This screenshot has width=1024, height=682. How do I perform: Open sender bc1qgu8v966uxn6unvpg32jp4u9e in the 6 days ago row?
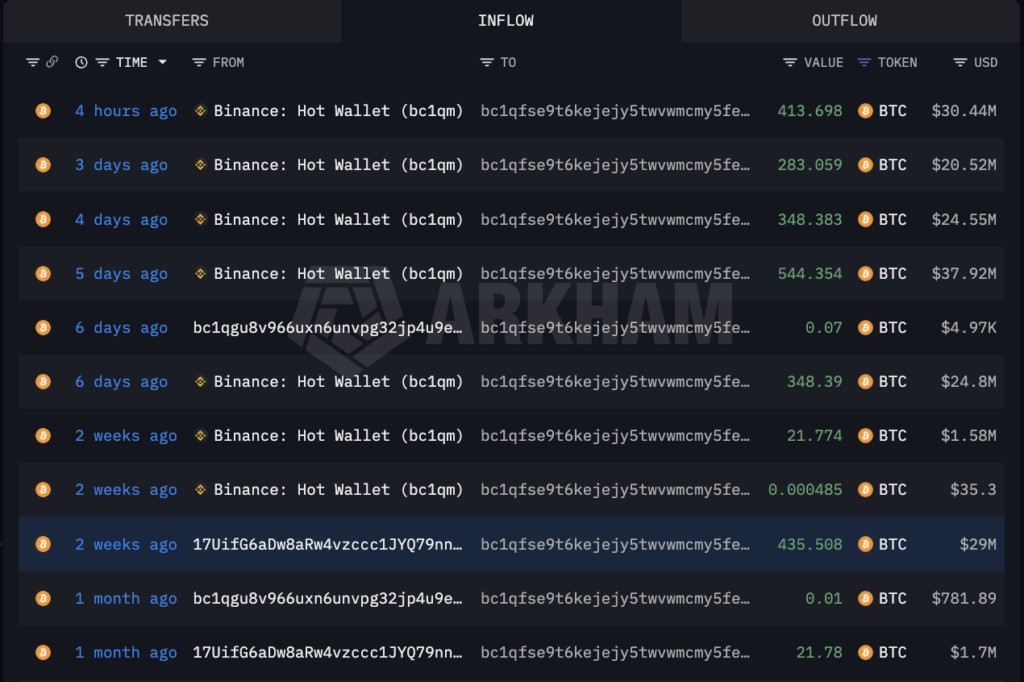click(327, 328)
